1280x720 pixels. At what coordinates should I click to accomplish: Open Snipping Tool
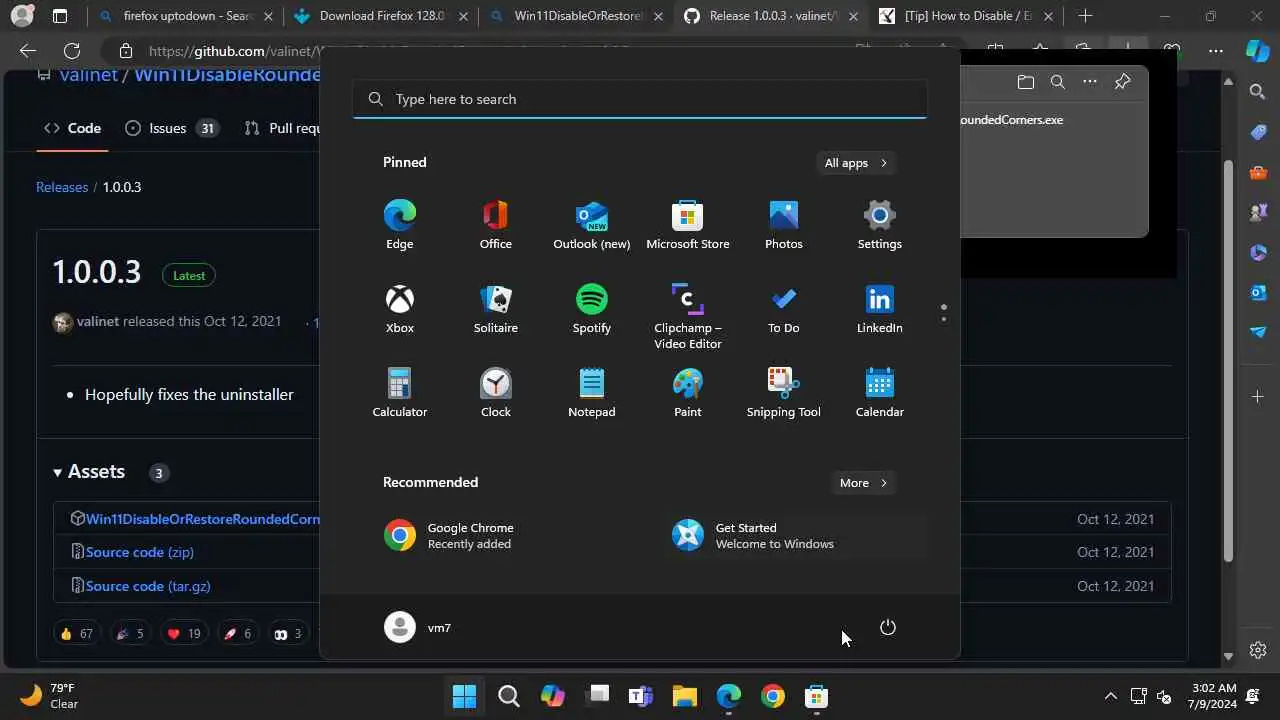click(x=783, y=393)
